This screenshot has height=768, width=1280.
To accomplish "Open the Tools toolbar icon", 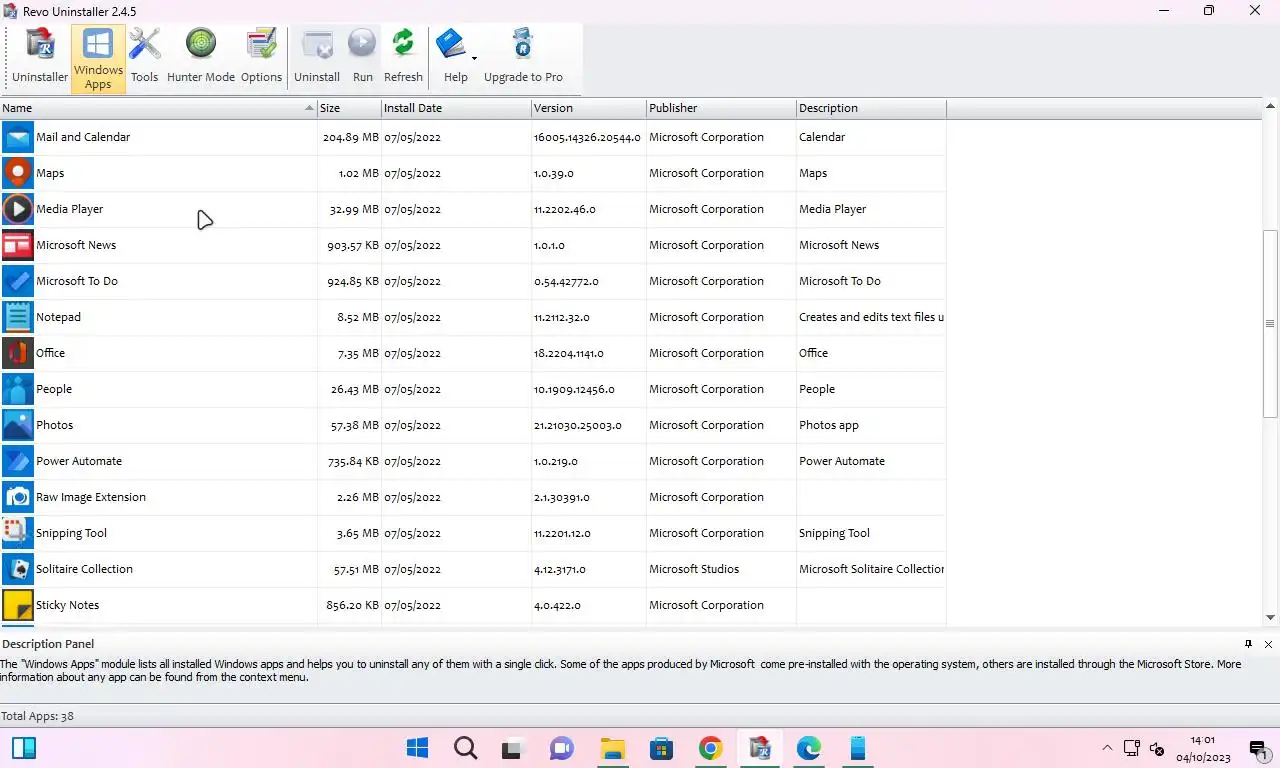I will tap(144, 58).
